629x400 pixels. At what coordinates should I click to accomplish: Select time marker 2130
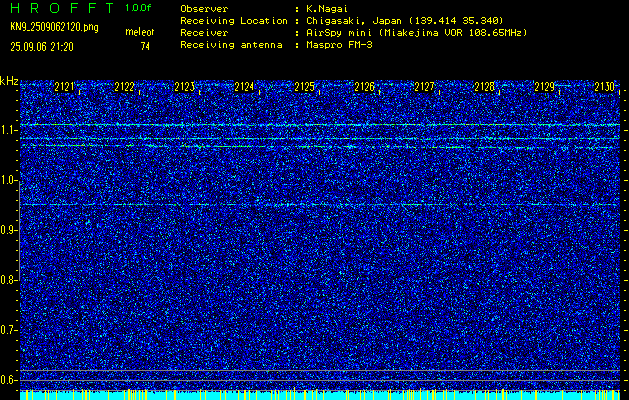point(605,87)
